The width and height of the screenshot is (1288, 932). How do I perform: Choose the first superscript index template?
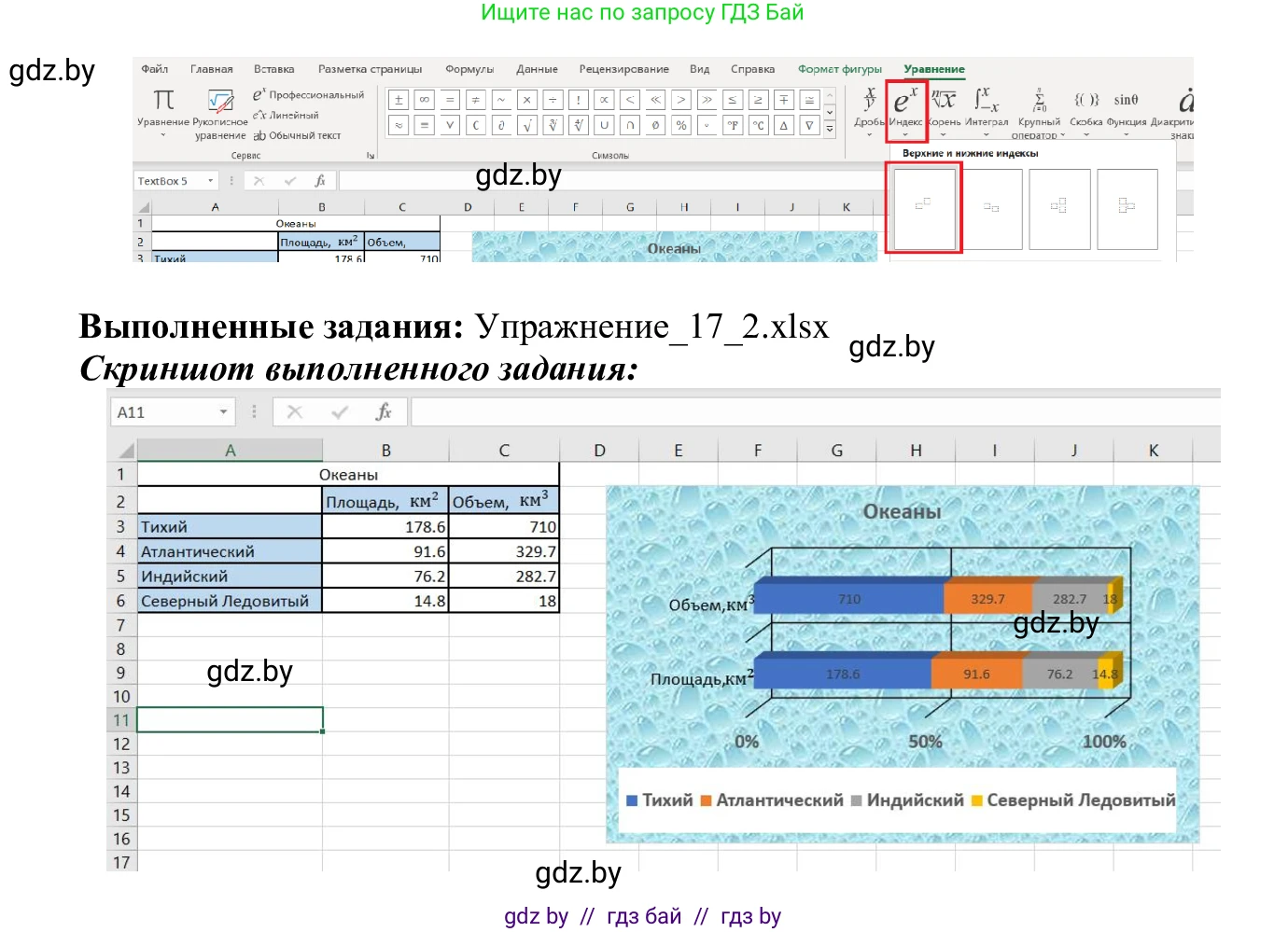(x=922, y=208)
